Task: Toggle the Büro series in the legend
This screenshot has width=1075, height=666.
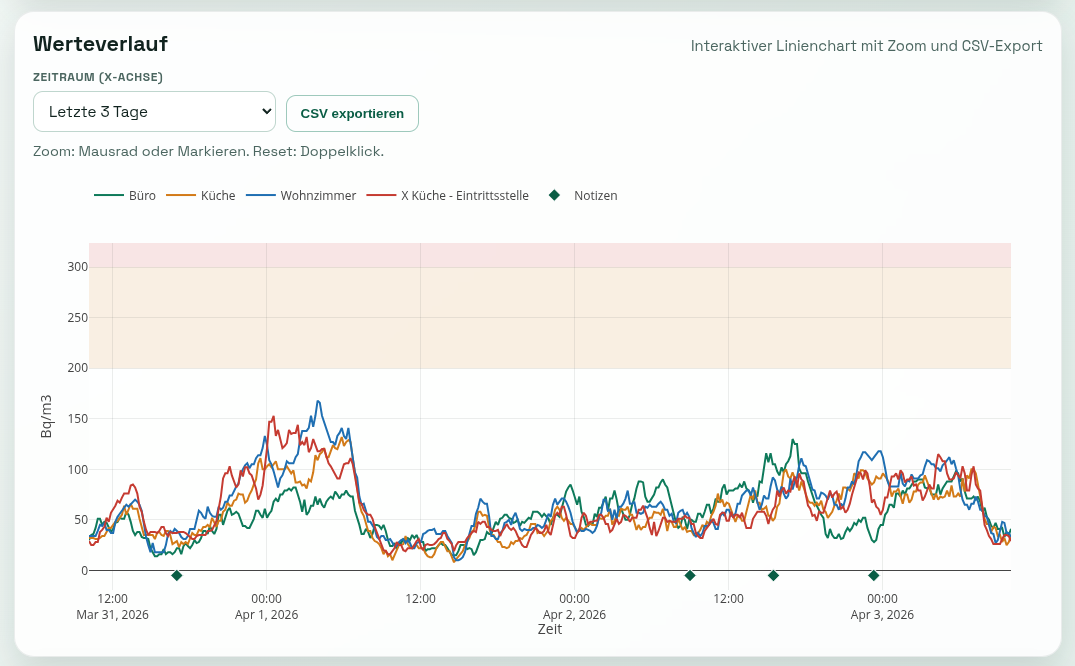Action: point(126,196)
